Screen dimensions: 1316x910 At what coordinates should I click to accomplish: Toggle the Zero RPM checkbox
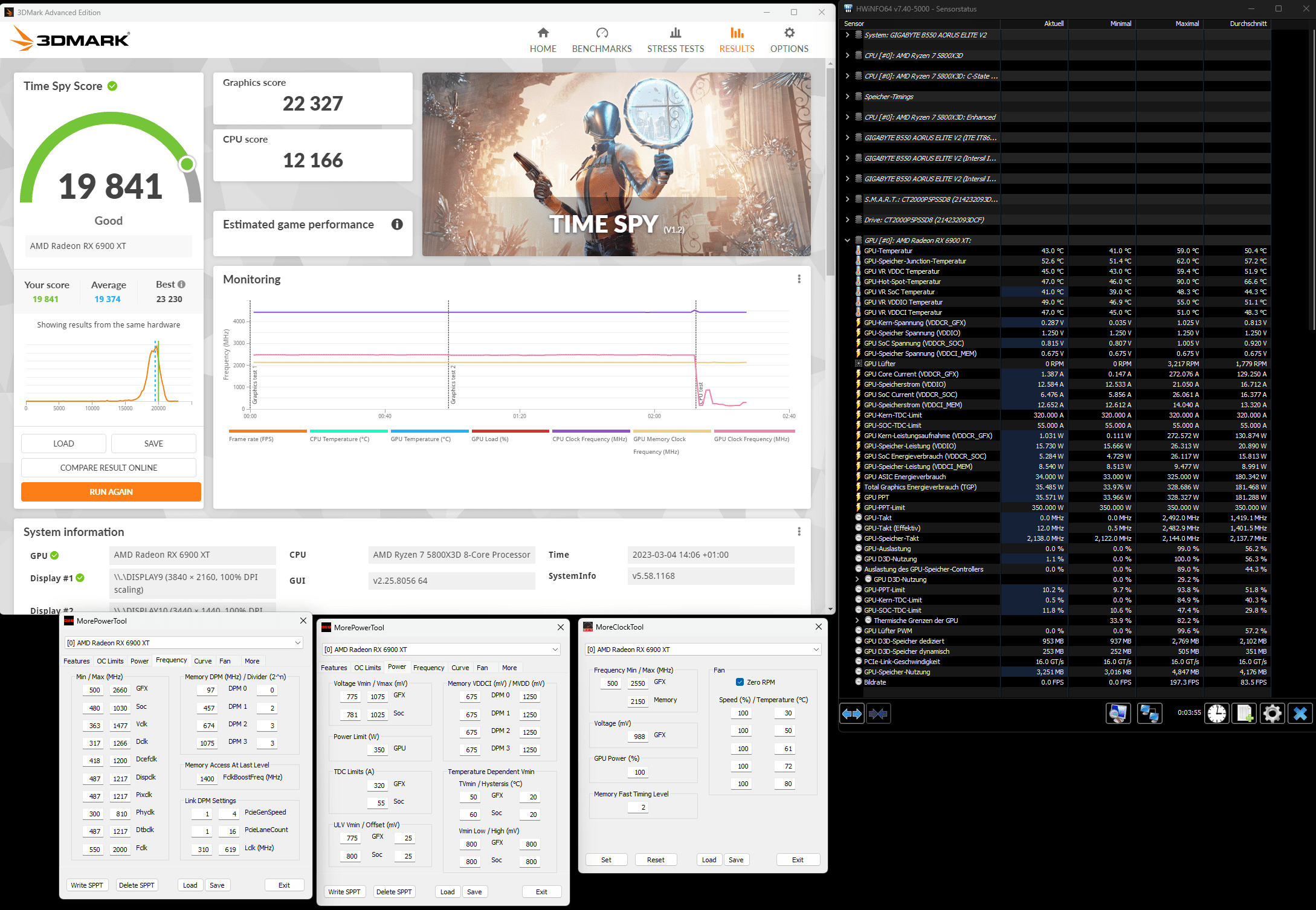[740, 682]
